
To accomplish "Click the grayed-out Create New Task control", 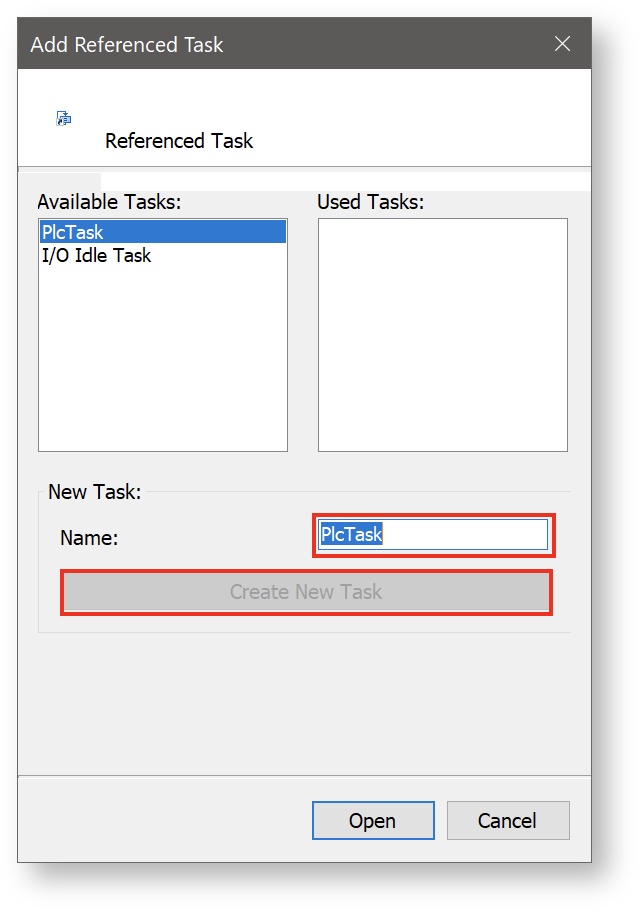I will coord(305,592).
